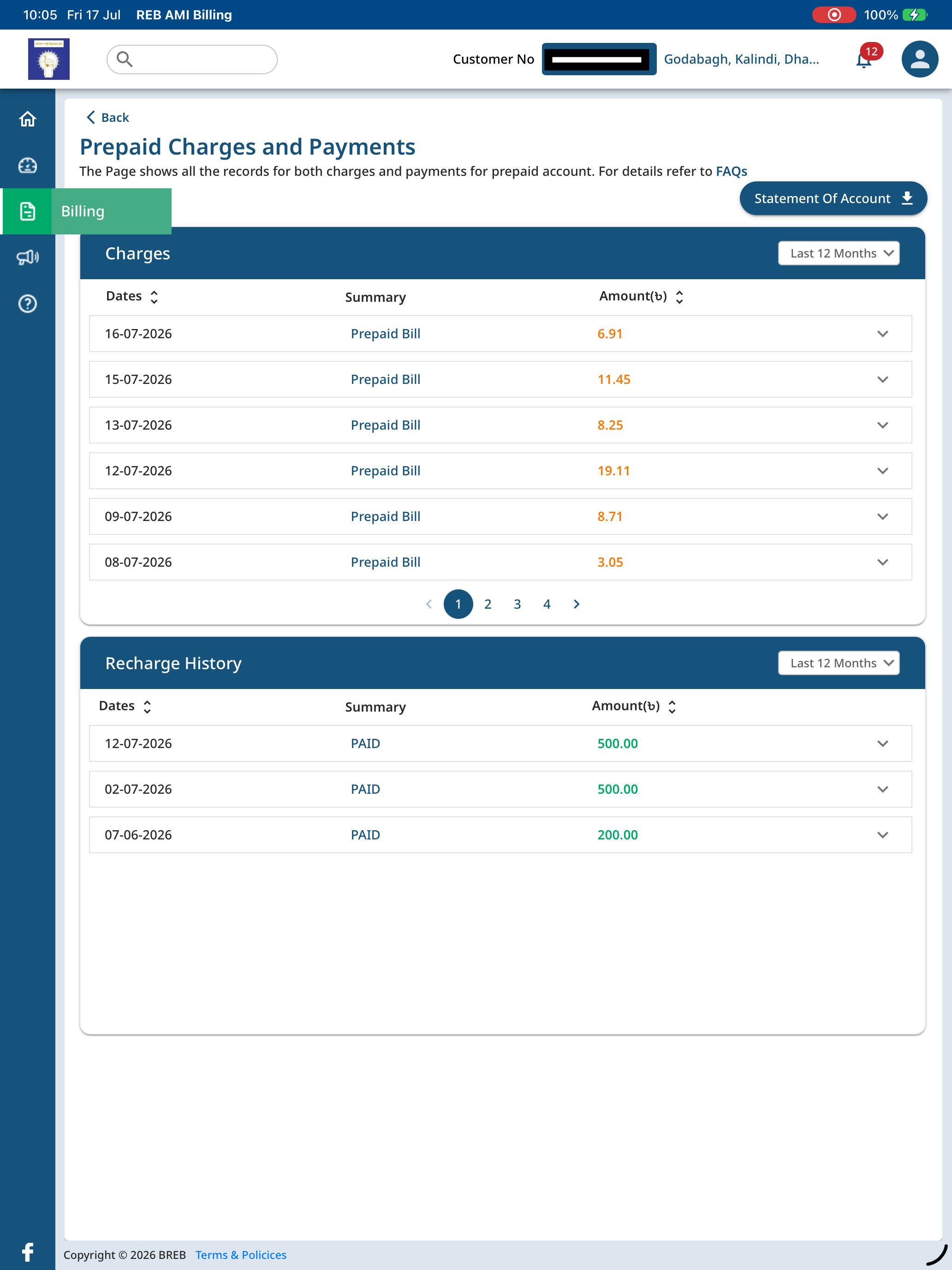Expand the 13-07-2026 charge row

click(882, 425)
